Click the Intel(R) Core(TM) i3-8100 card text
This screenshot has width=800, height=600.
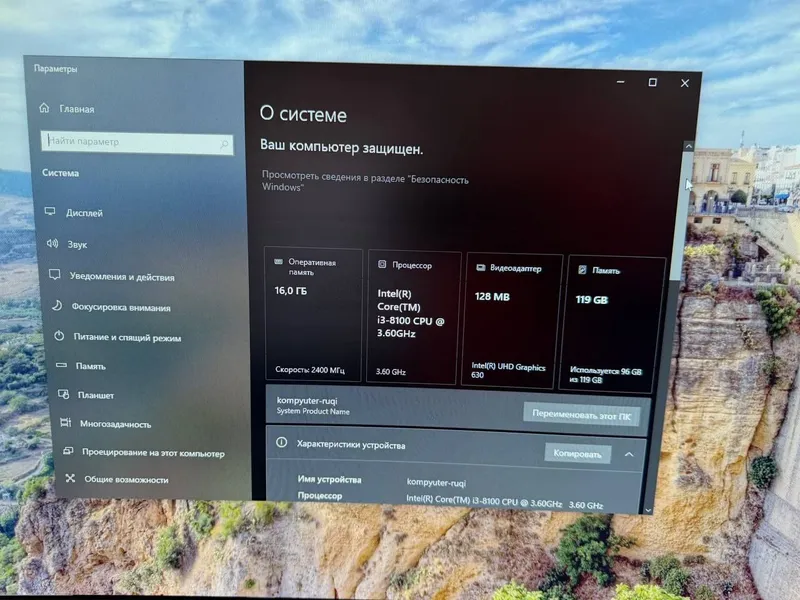pos(410,313)
